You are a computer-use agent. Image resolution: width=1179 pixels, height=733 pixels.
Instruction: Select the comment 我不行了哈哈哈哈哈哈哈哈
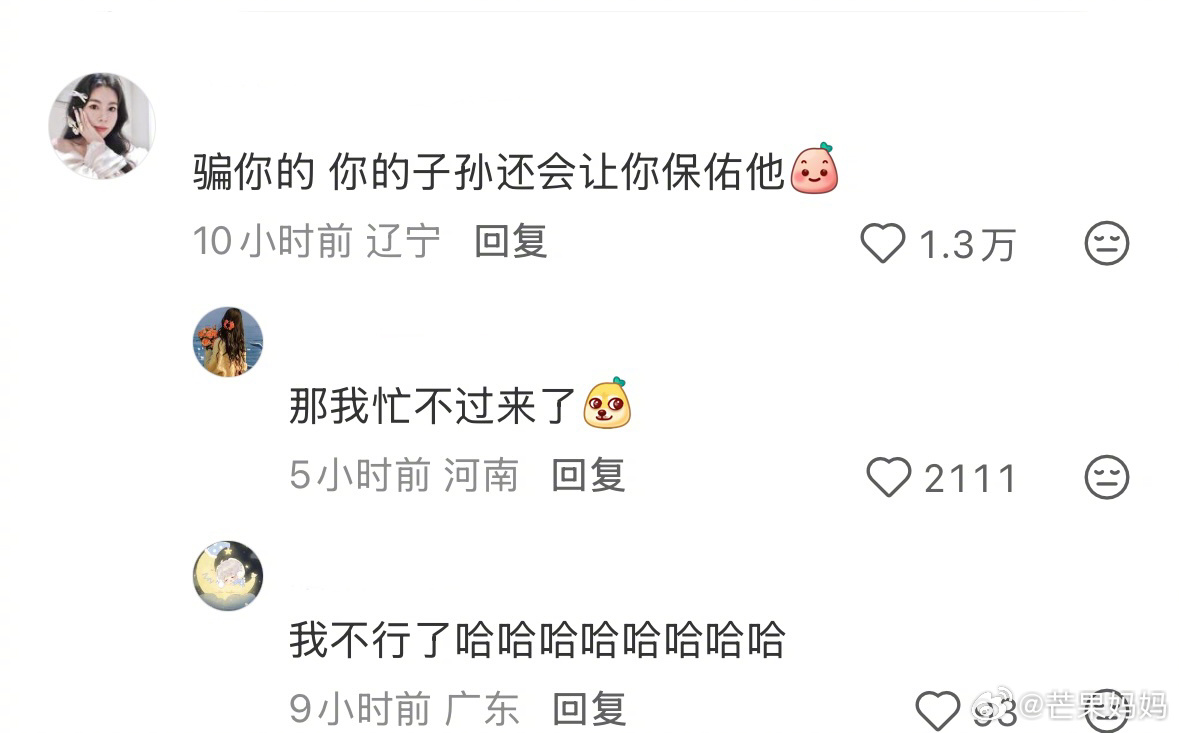coord(538,641)
